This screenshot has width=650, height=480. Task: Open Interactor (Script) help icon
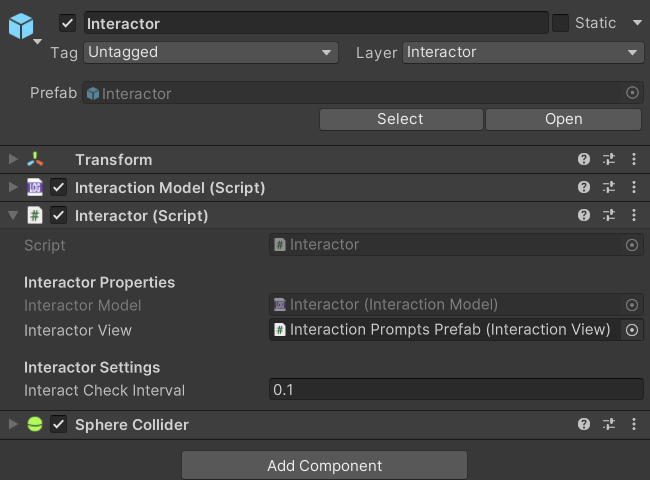(584, 215)
